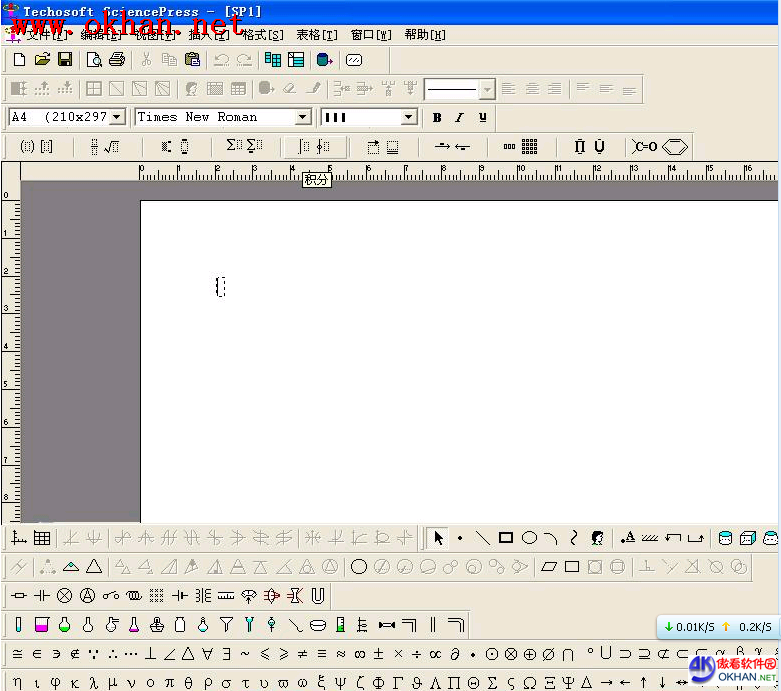Insert the triangle geometry shape
This screenshot has height=691, width=781.
[x=94, y=566]
